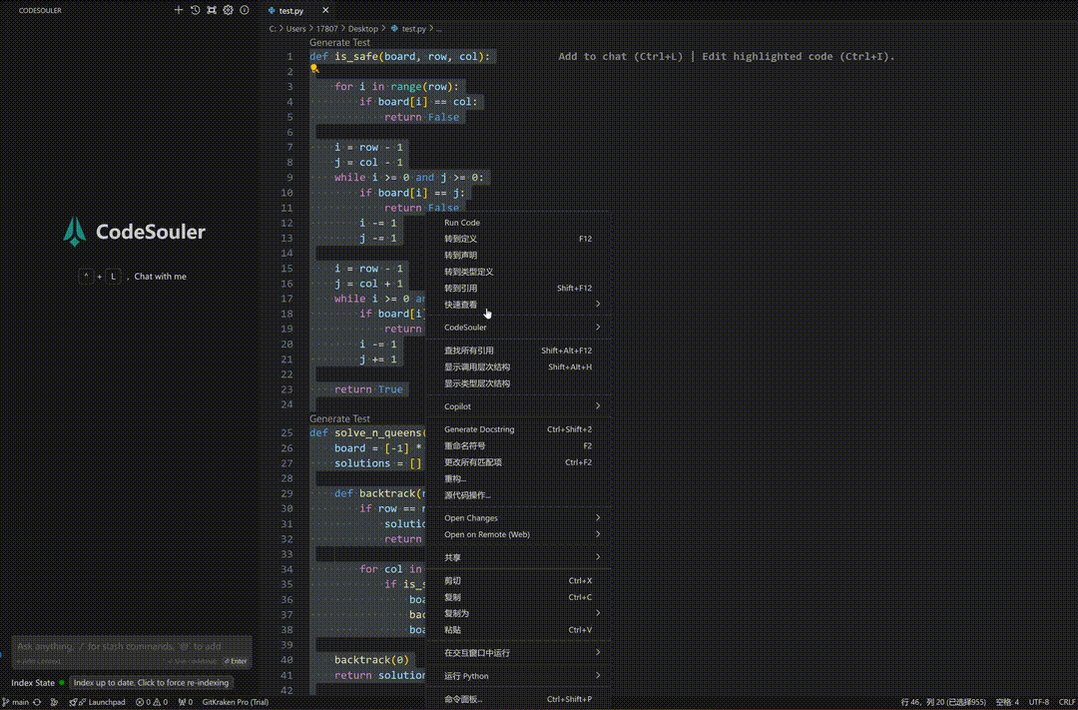This screenshot has width=1078, height=710.
Task: Choose 源代码操作... menu entry
Action: (x=519, y=496)
